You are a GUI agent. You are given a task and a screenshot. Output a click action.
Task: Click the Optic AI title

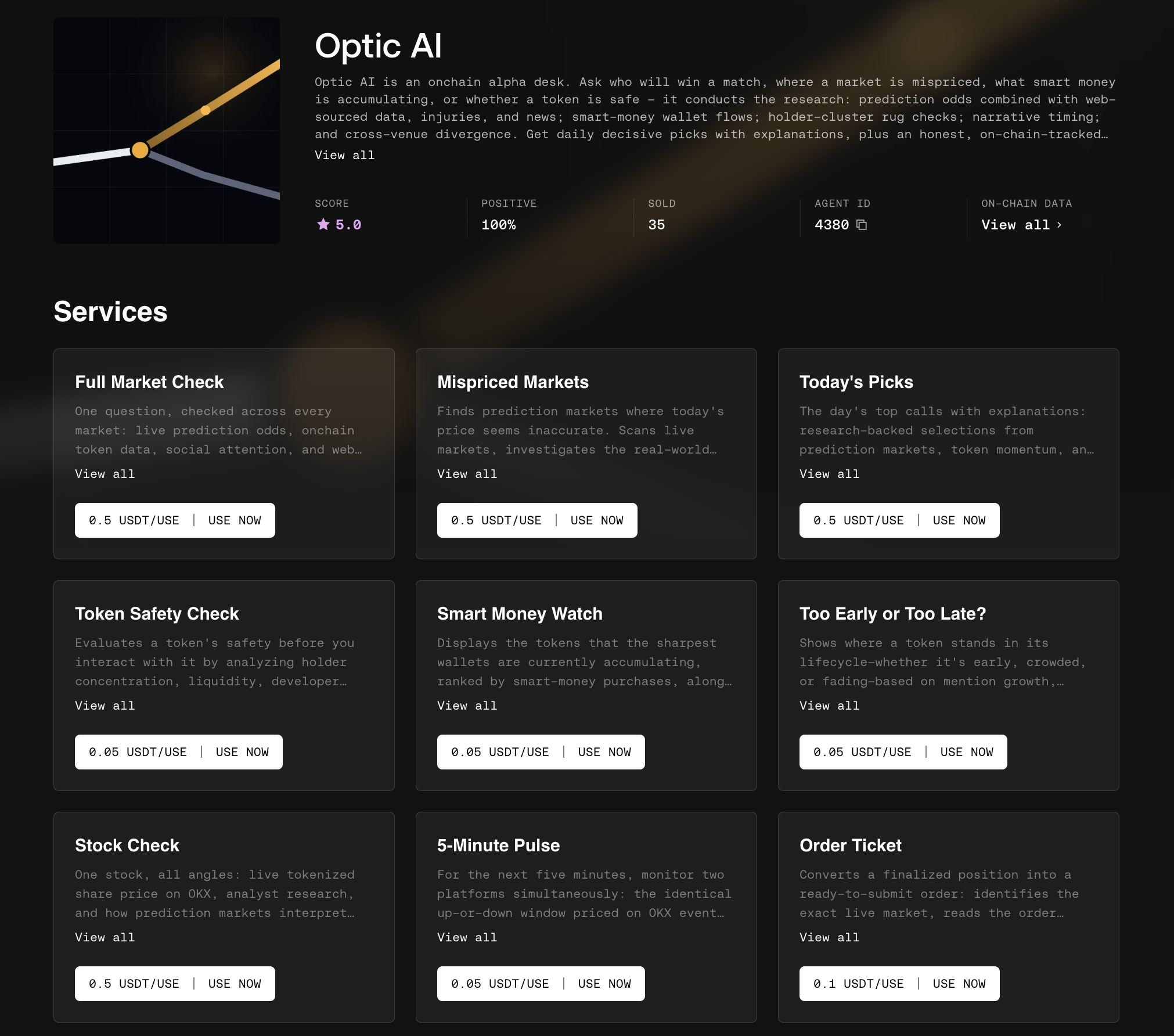click(378, 46)
